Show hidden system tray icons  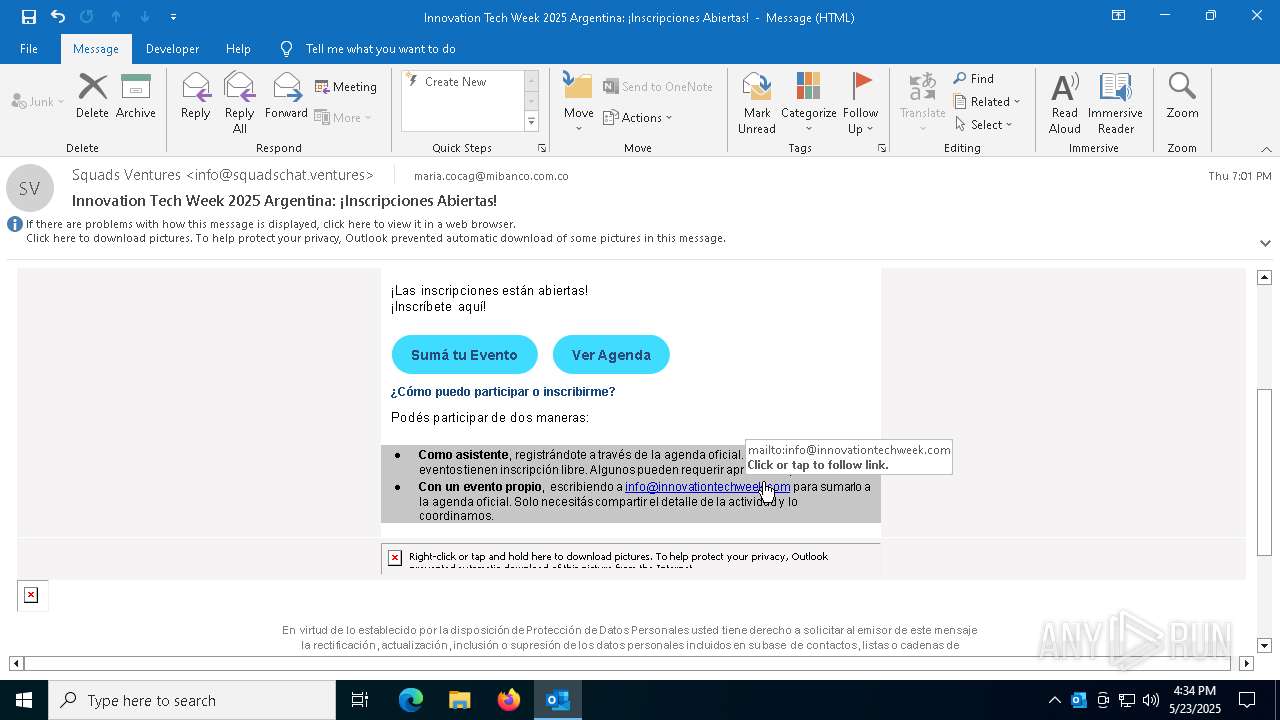(1054, 700)
